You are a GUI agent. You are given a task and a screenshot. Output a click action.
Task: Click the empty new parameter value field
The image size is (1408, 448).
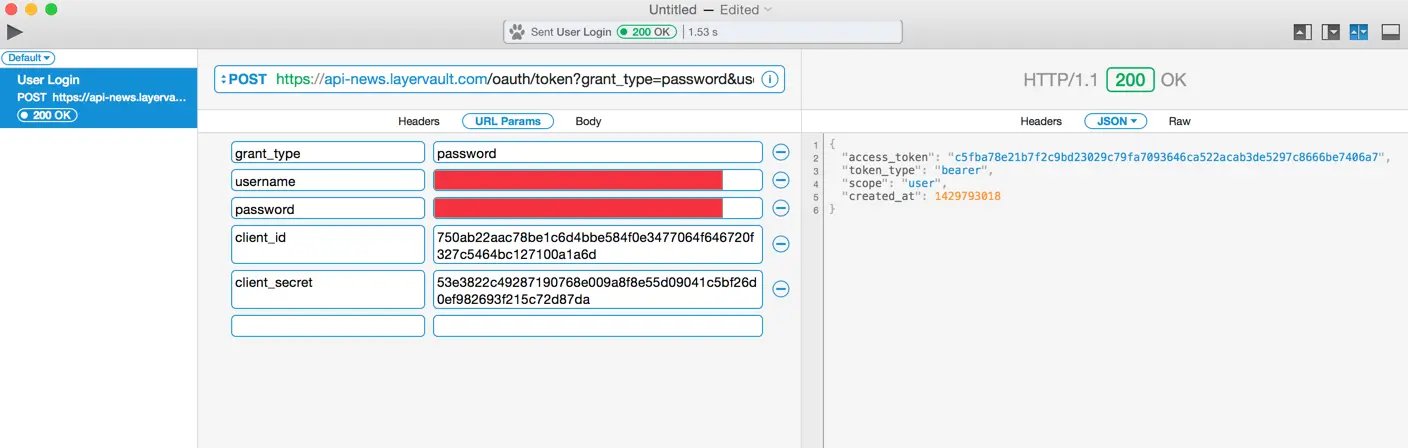pyautogui.click(x=598, y=326)
